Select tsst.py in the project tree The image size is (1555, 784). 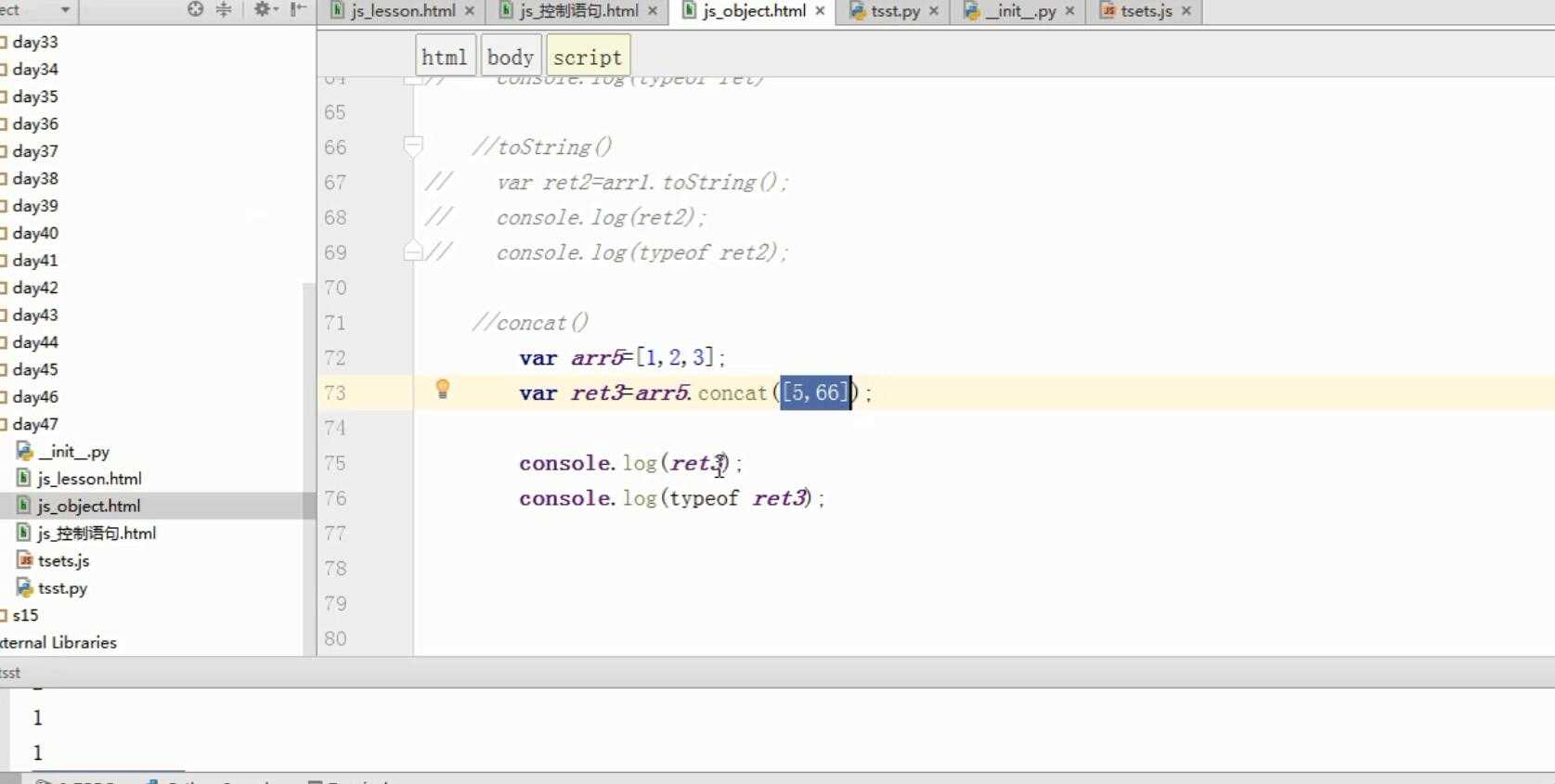(x=62, y=588)
